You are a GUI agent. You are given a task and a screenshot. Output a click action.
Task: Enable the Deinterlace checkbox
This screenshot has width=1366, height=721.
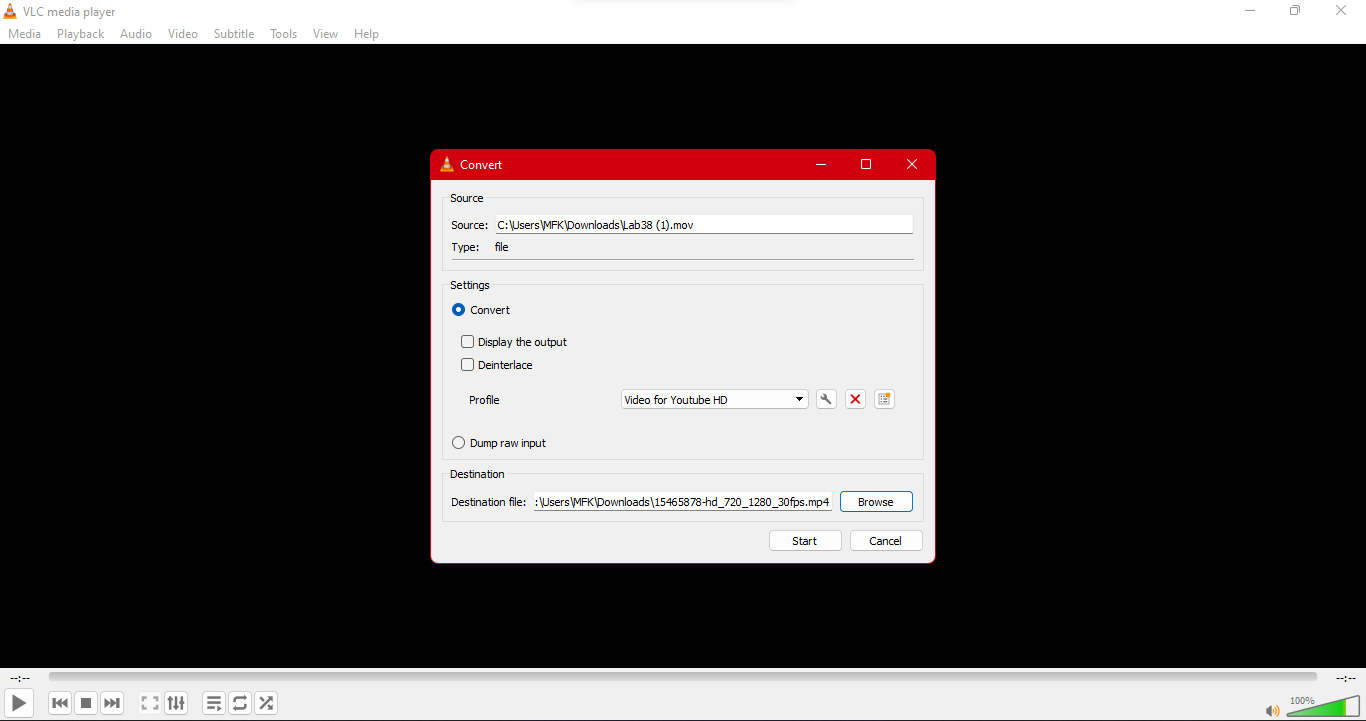point(467,365)
